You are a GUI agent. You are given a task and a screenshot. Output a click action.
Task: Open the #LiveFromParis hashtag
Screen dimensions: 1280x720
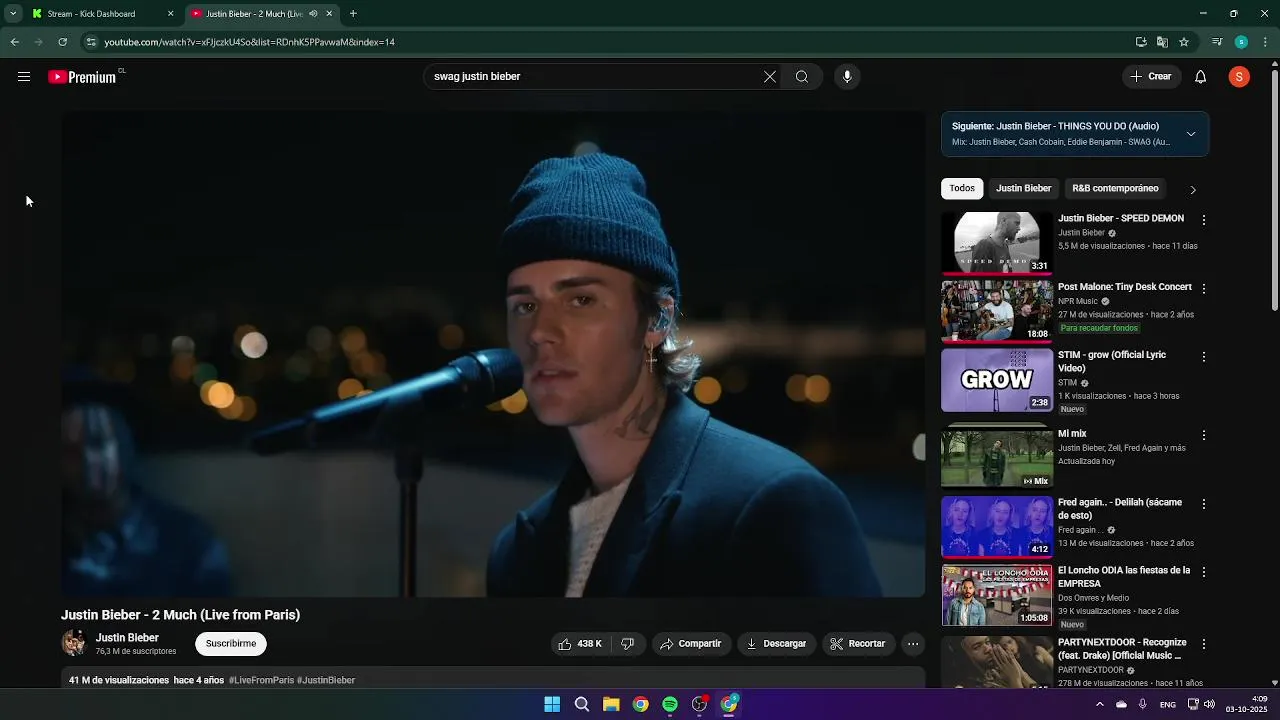click(261, 680)
